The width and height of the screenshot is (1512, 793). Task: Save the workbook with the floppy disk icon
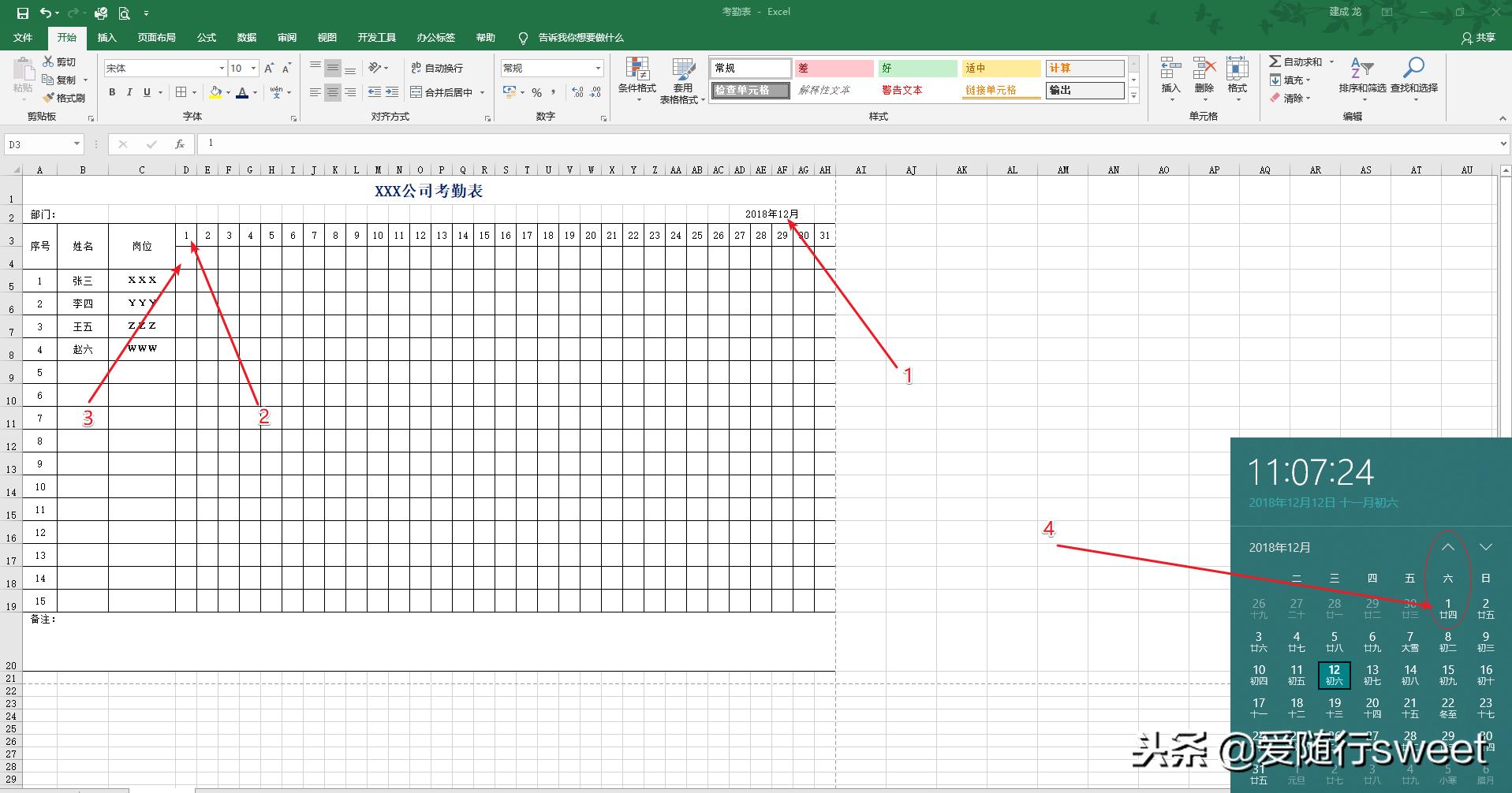click(x=22, y=13)
